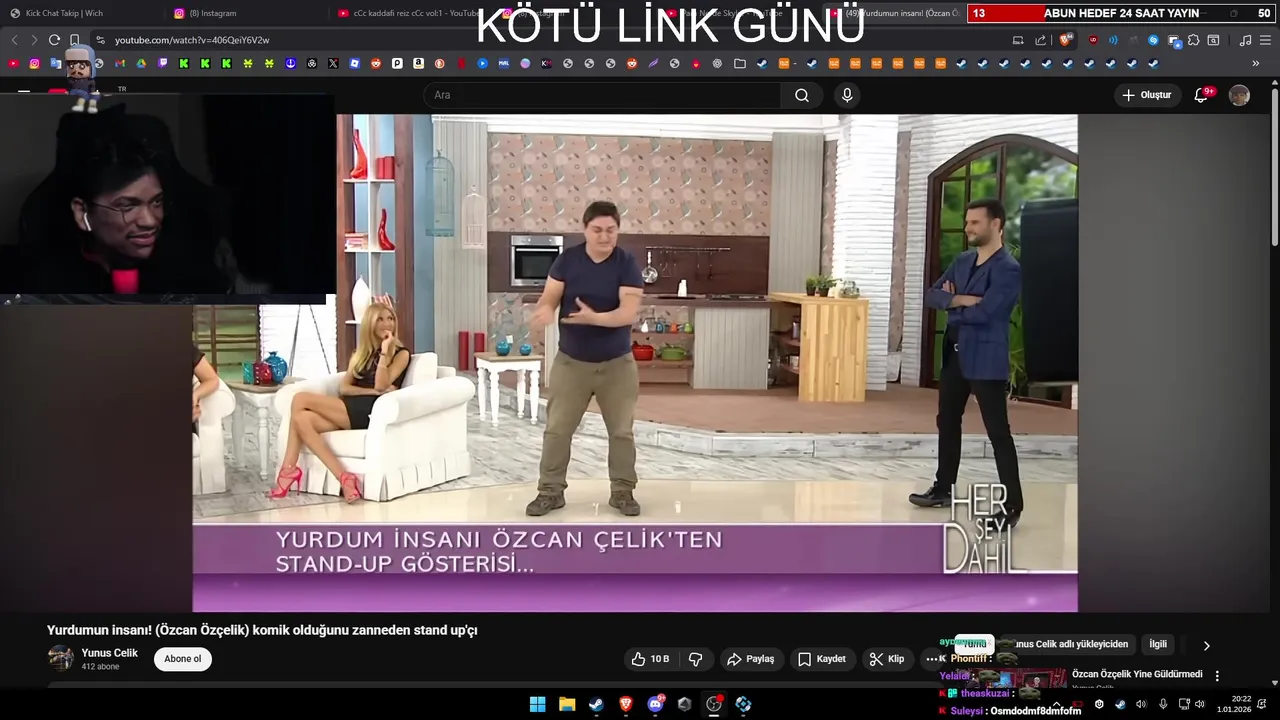This screenshot has width=1280, height=720.
Task: Open the YouTube account avatar menu
Action: [x=1239, y=95]
